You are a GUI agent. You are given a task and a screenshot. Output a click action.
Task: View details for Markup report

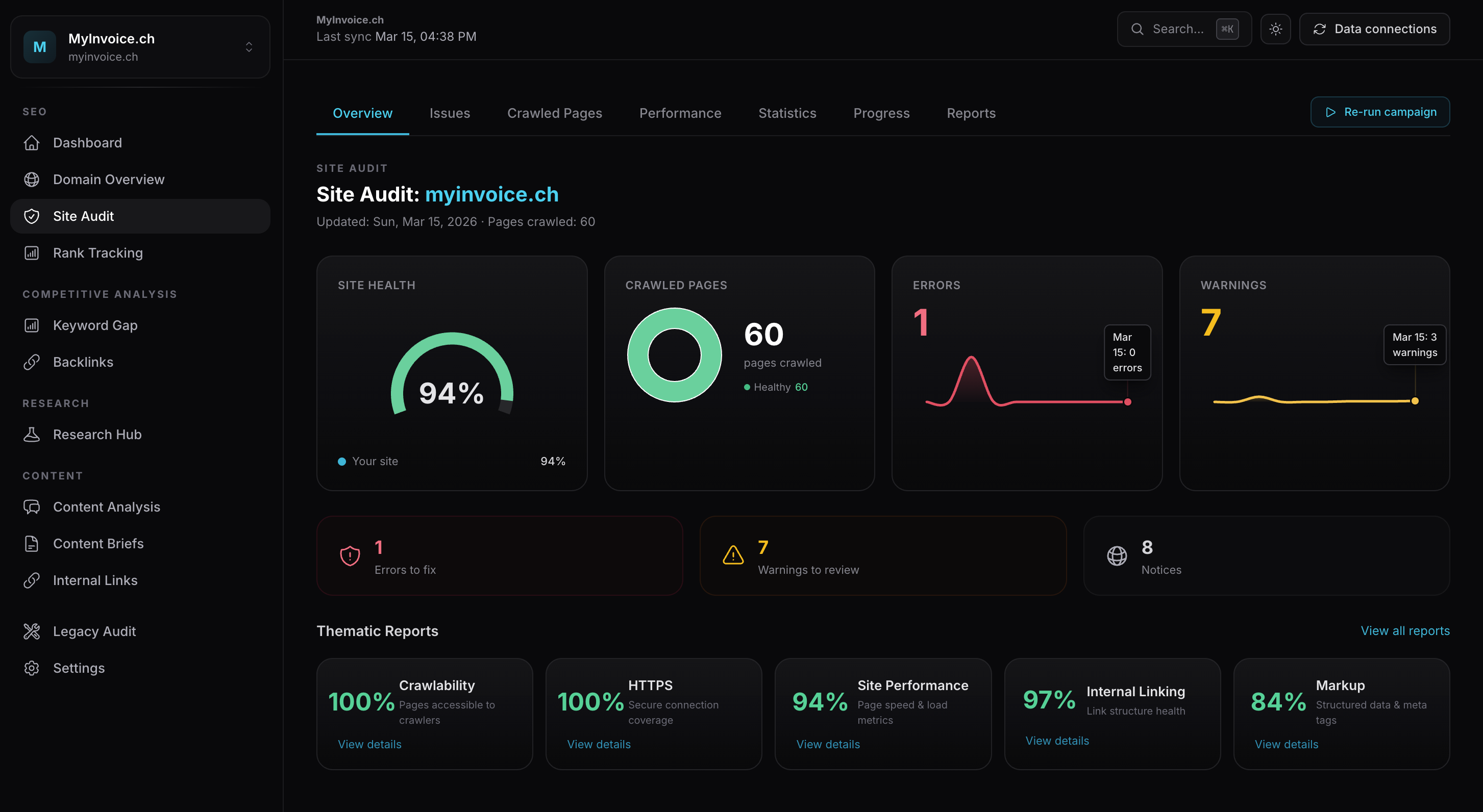[1286, 744]
